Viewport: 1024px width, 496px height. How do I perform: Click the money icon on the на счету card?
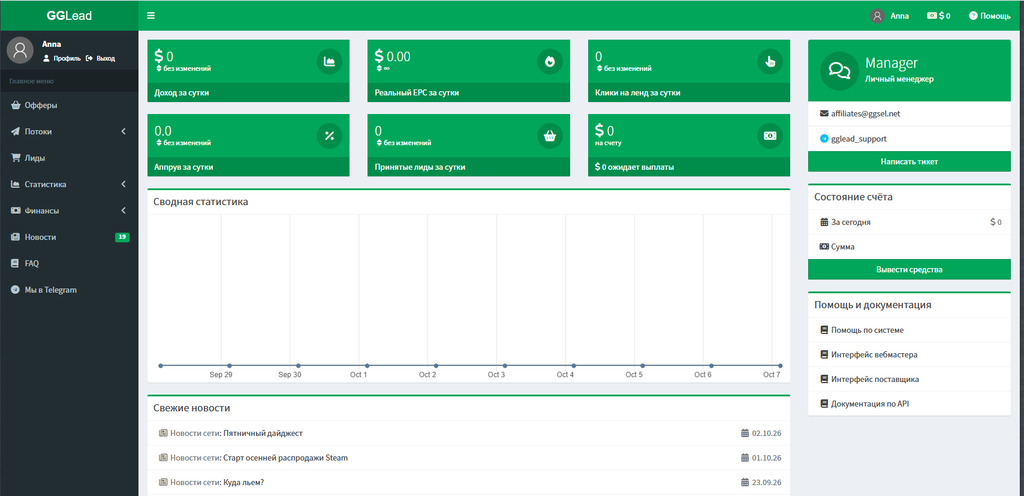click(x=770, y=136)
